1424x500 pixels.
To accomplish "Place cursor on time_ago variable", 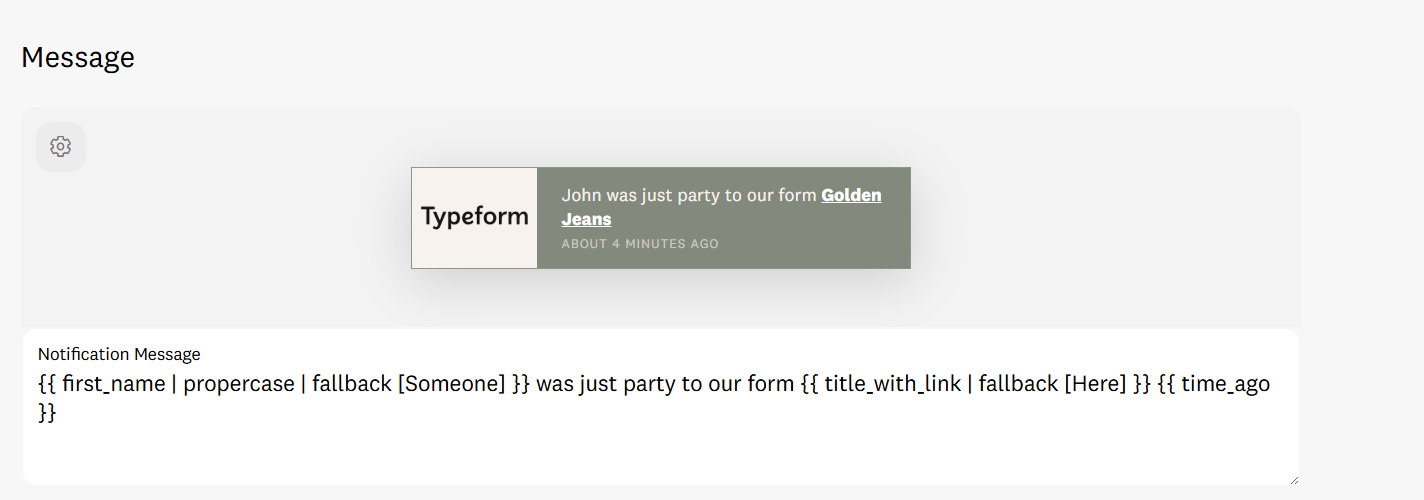I will click(x=1226, y=384).
